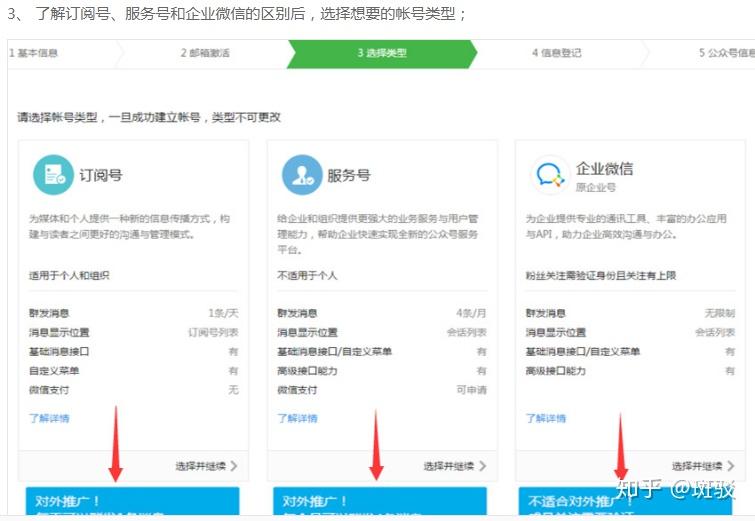Select step 1 基本信息
The image size is (755, 521).
coord(33,53)
